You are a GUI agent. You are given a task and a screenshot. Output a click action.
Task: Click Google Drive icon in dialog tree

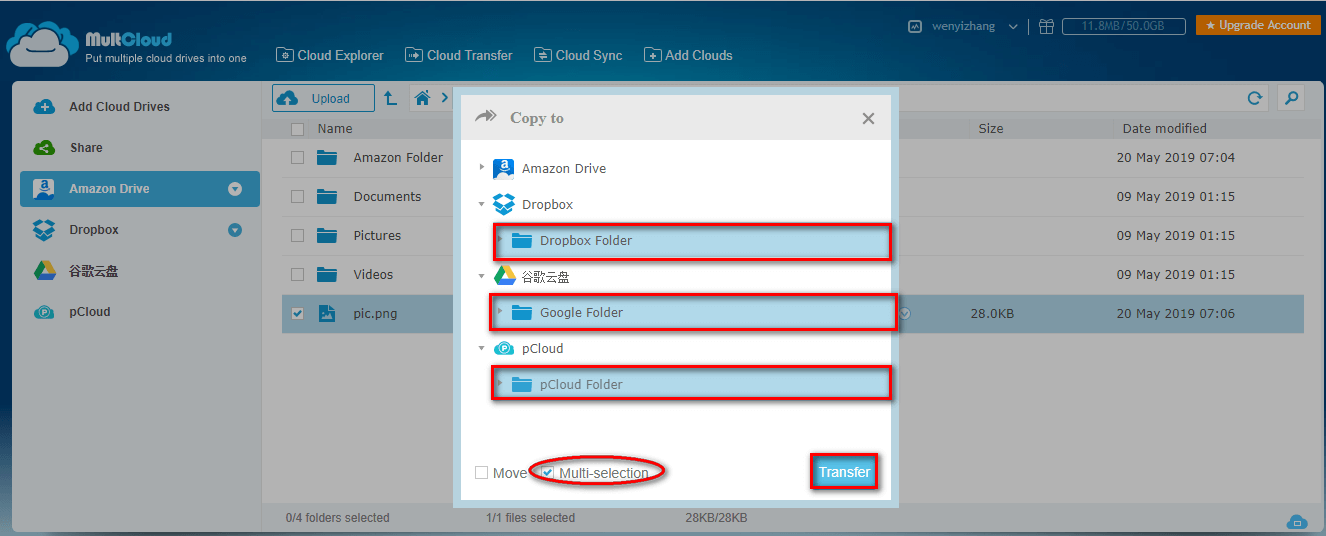504,276
